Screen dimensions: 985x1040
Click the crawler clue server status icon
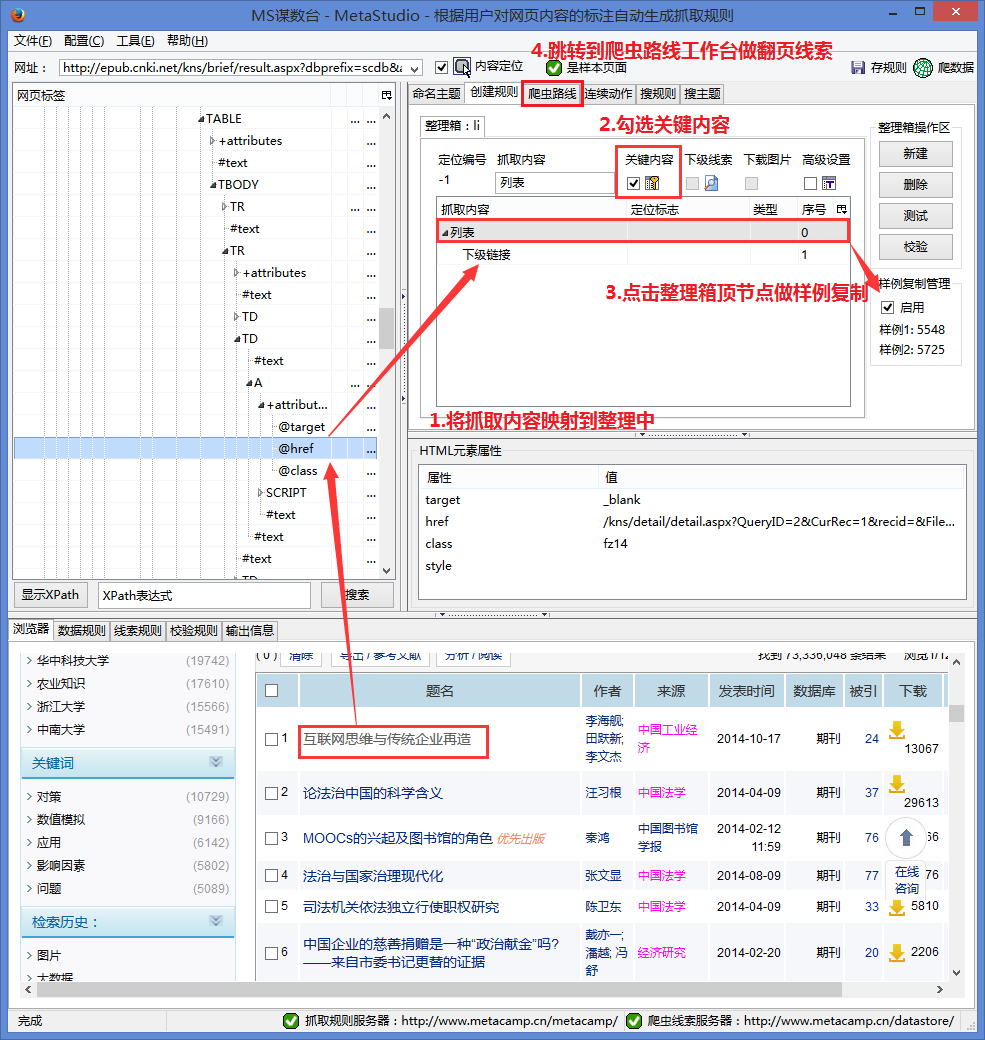coord(634,1021)
